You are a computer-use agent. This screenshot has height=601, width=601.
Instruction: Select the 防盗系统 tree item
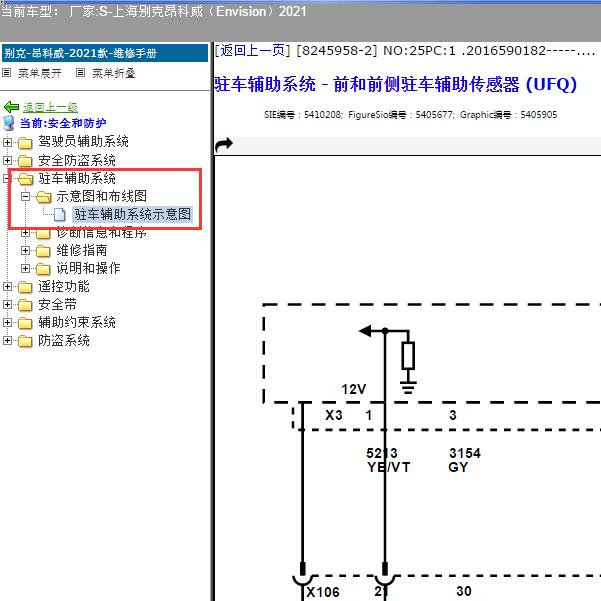click(64, 340)
